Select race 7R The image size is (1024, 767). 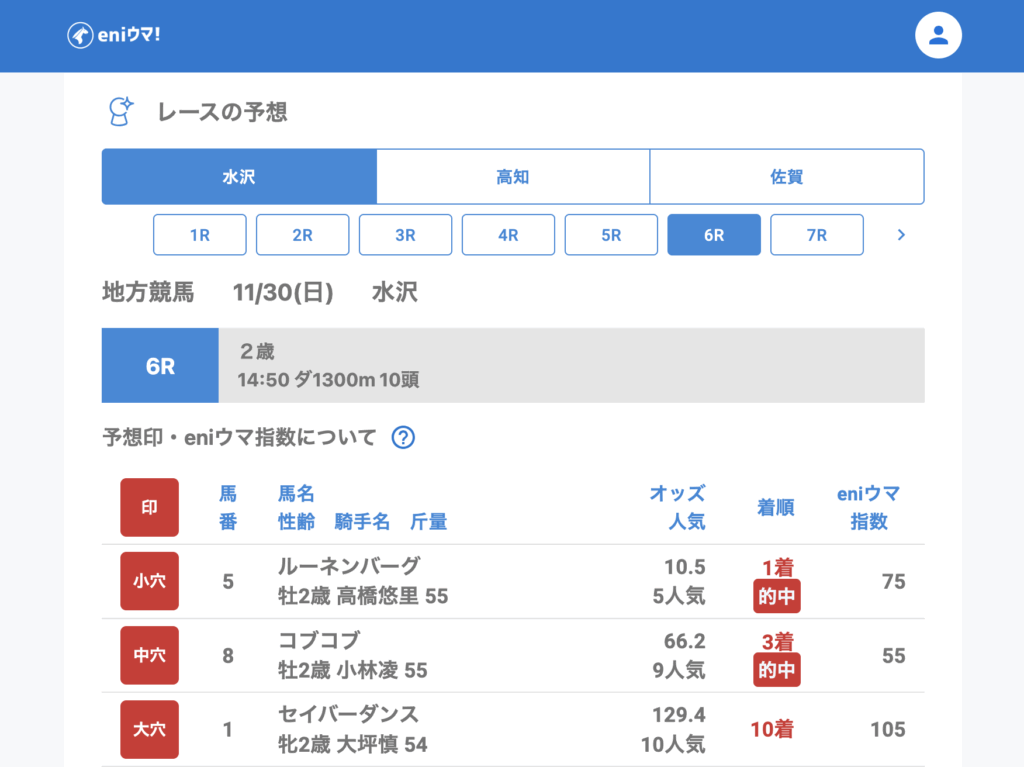point(816,235)
